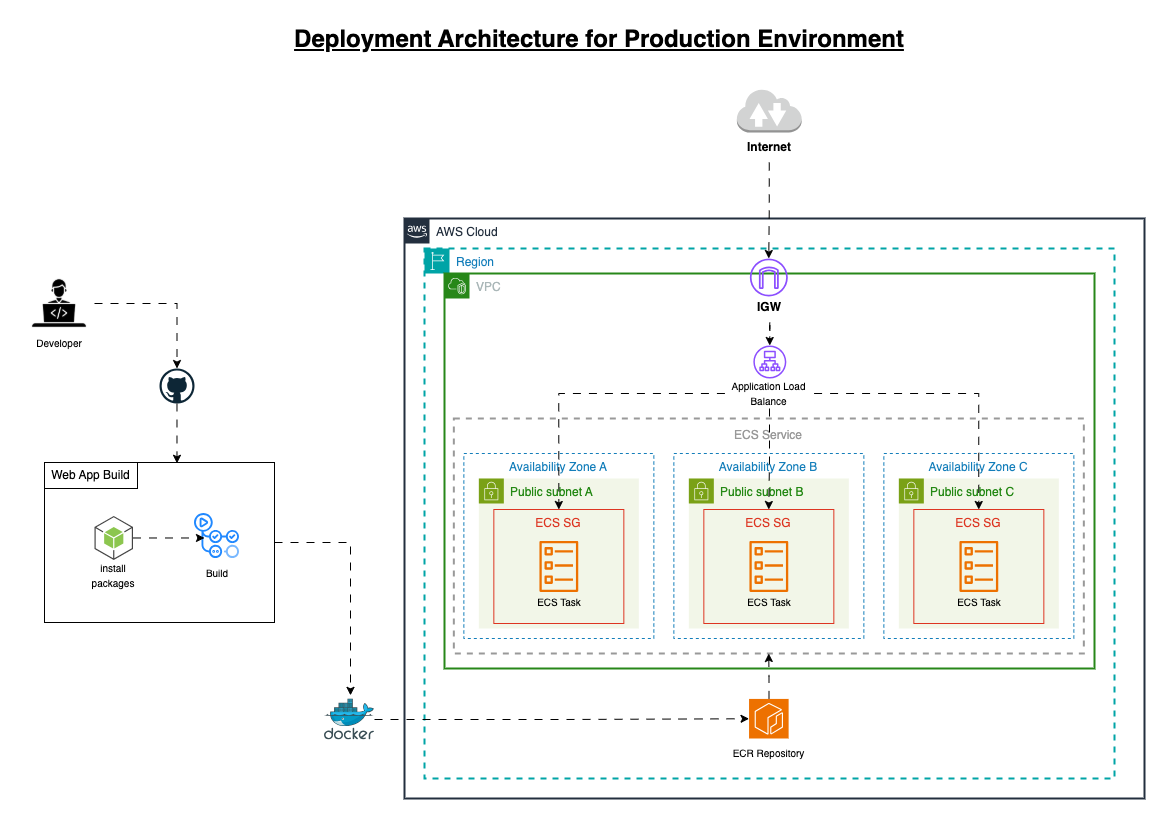Viewport: 1169px width, 831px height.
Task: Click the Internet cloud icon
Action: point(768,112)
